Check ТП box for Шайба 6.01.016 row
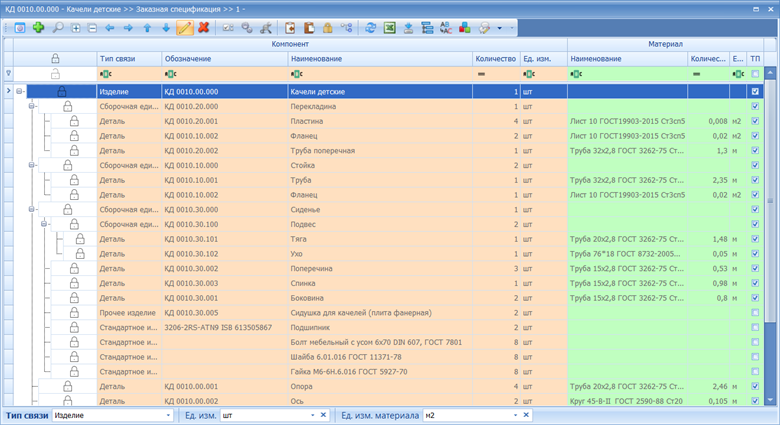This screenshot has width=780, height=425. point(755,357)
